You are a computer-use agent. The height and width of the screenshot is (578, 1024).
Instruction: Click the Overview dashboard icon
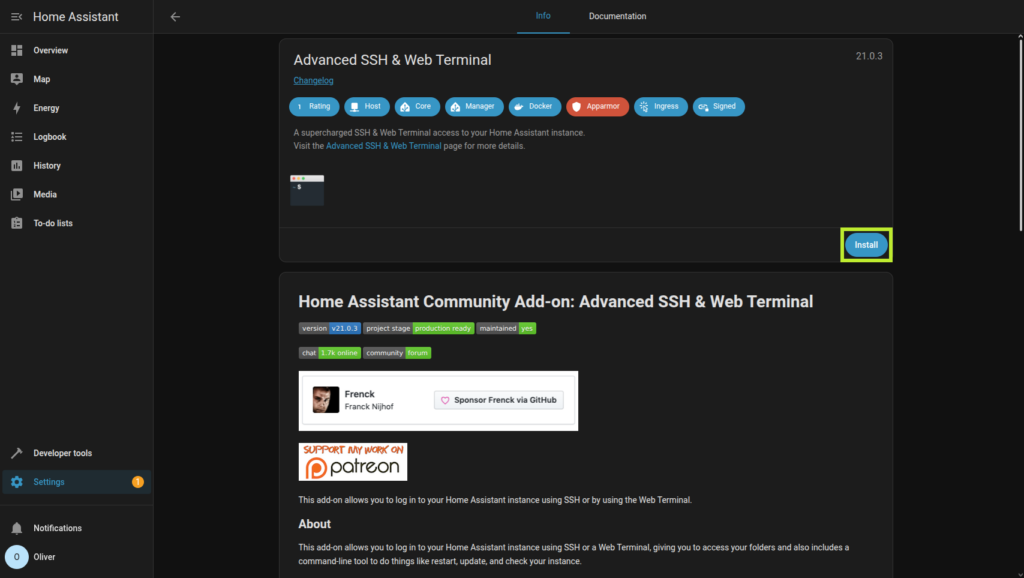click(17, 50)
